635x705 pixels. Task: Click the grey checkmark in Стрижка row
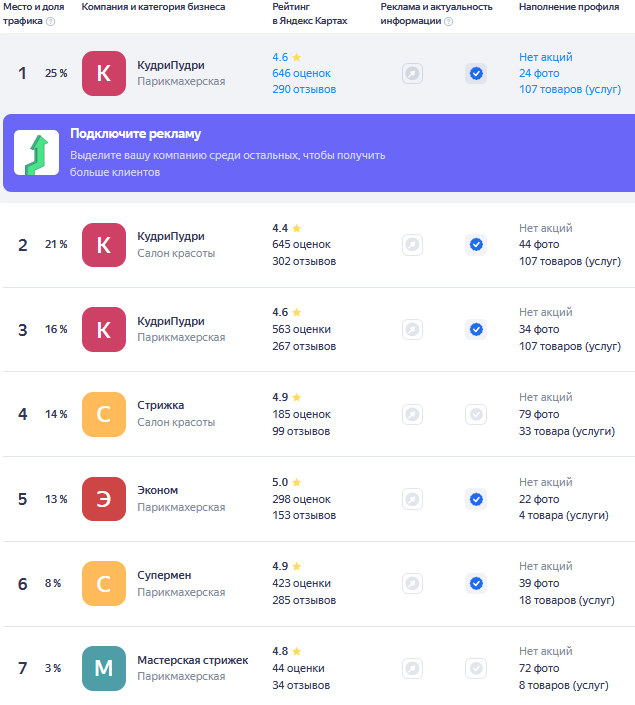coord(476,414)
